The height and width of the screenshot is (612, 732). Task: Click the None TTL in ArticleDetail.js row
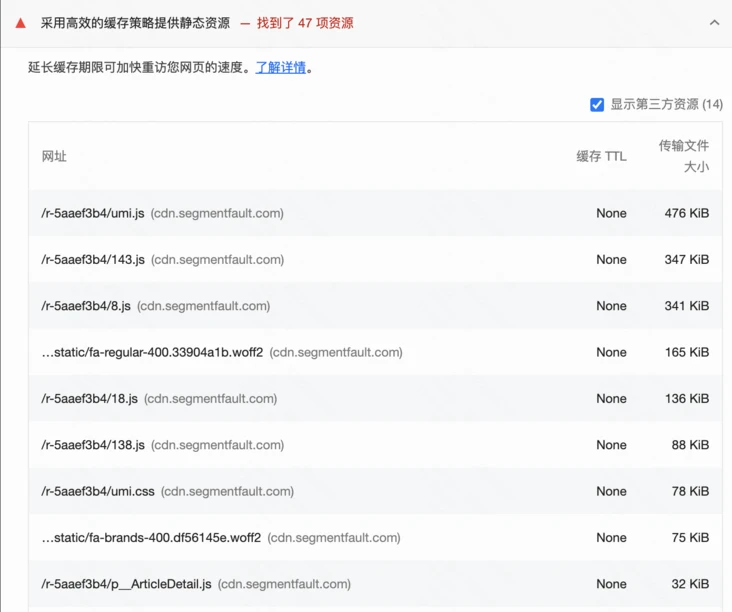pos(612,584)
